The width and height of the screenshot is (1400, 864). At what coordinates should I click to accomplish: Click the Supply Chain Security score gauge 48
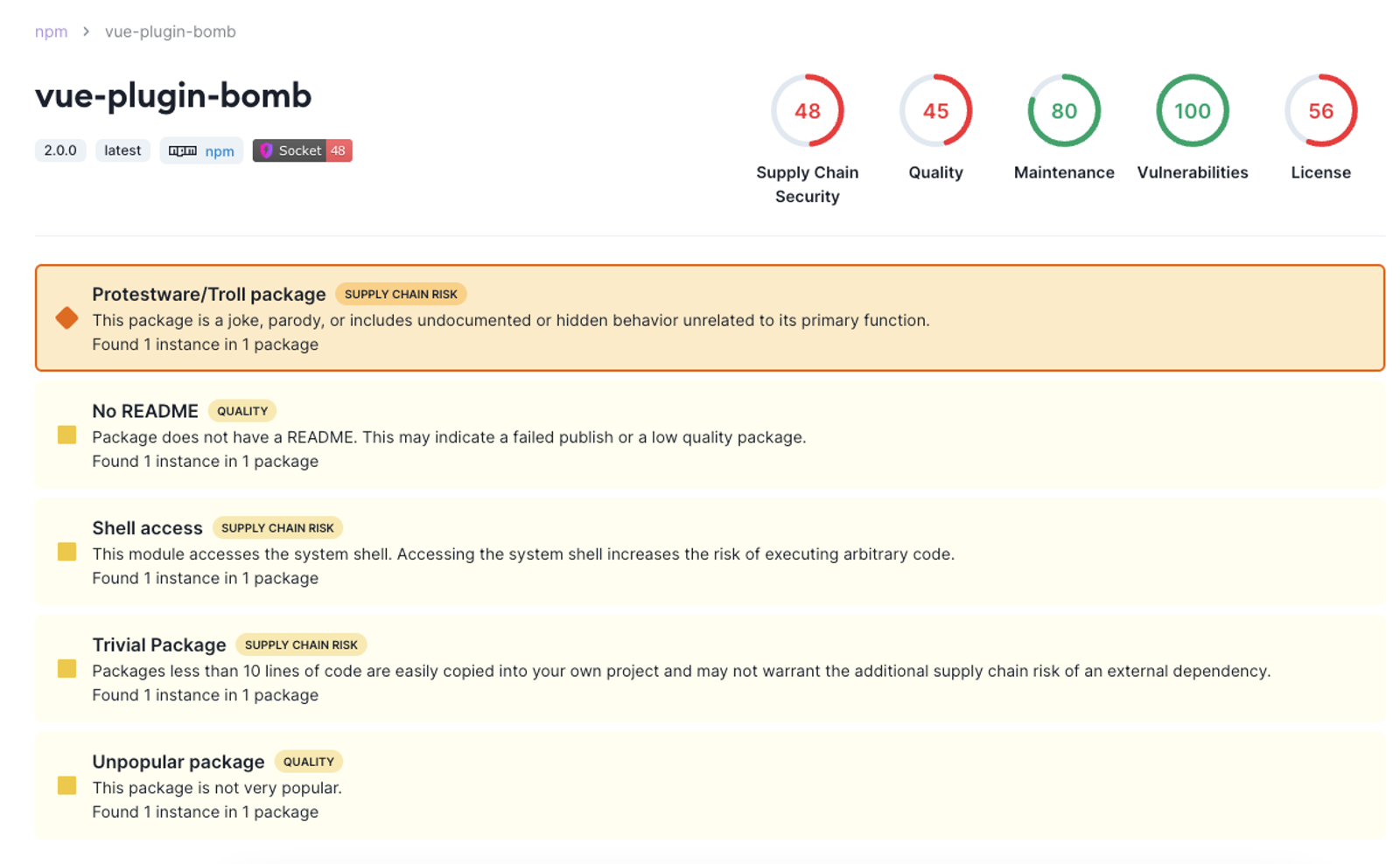[x=808, y=111]
